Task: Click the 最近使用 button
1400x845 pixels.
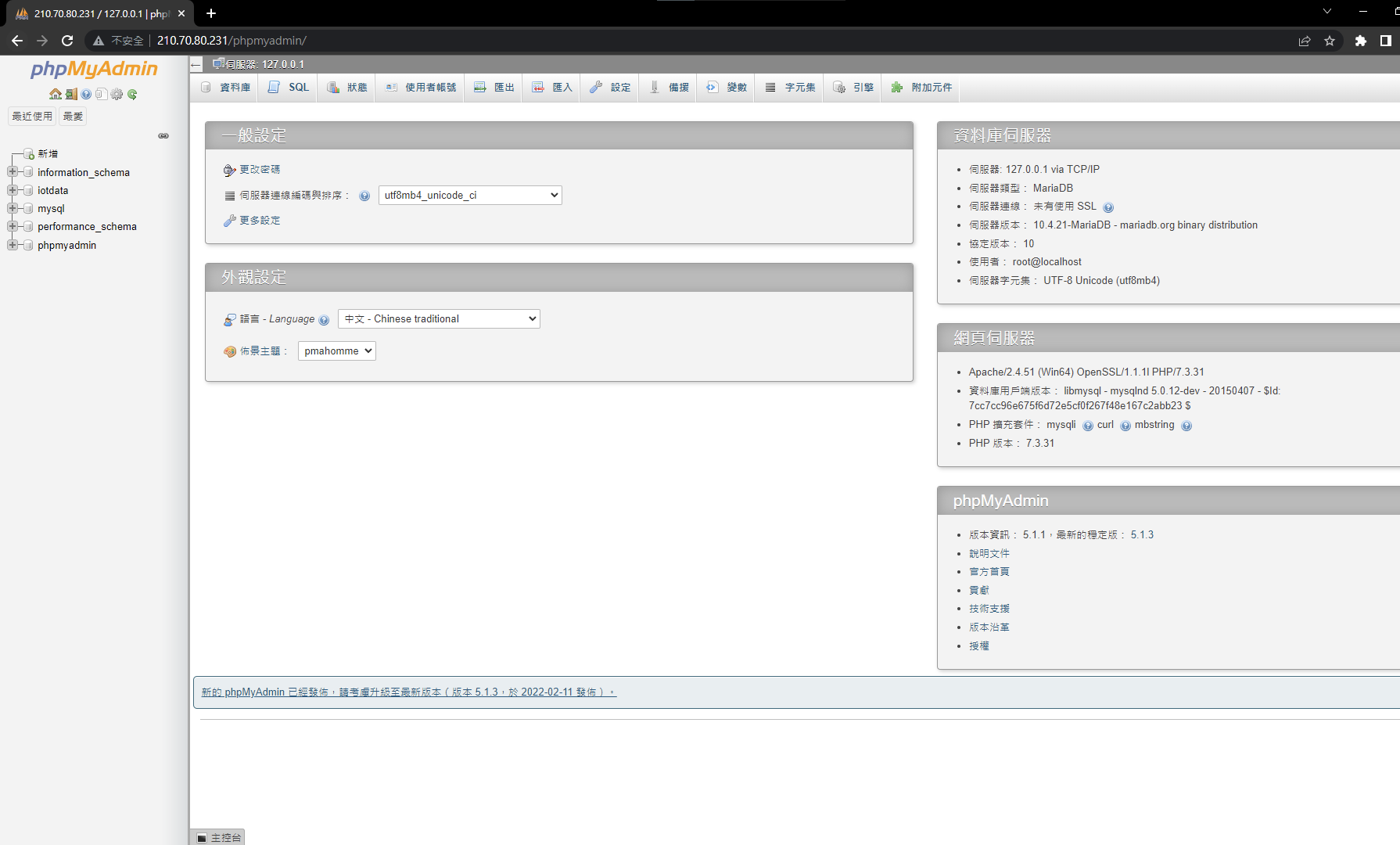Action: tap(32, 116)
